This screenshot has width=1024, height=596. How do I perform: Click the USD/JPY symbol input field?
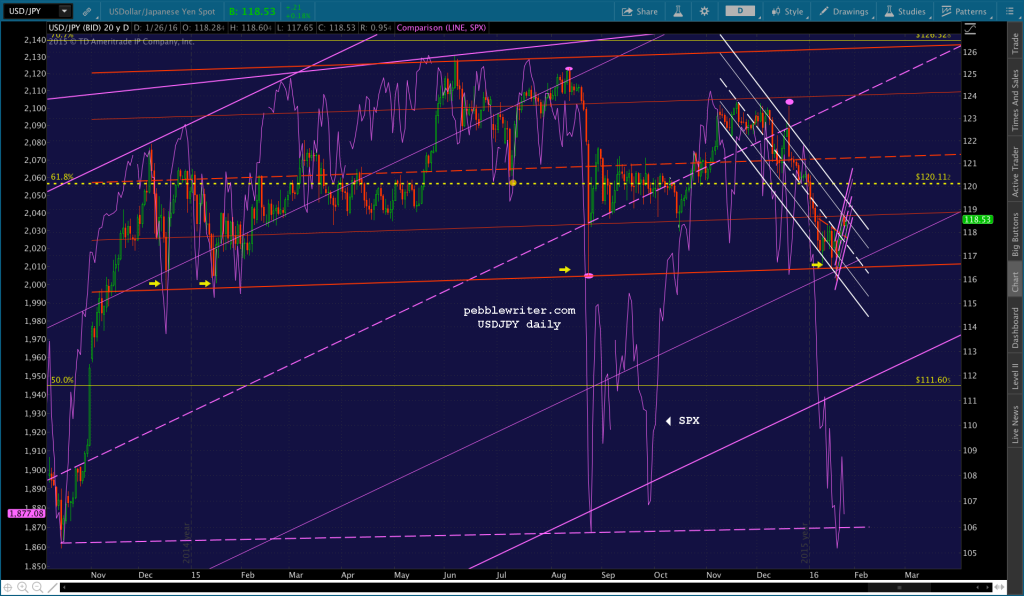[31, 11]
